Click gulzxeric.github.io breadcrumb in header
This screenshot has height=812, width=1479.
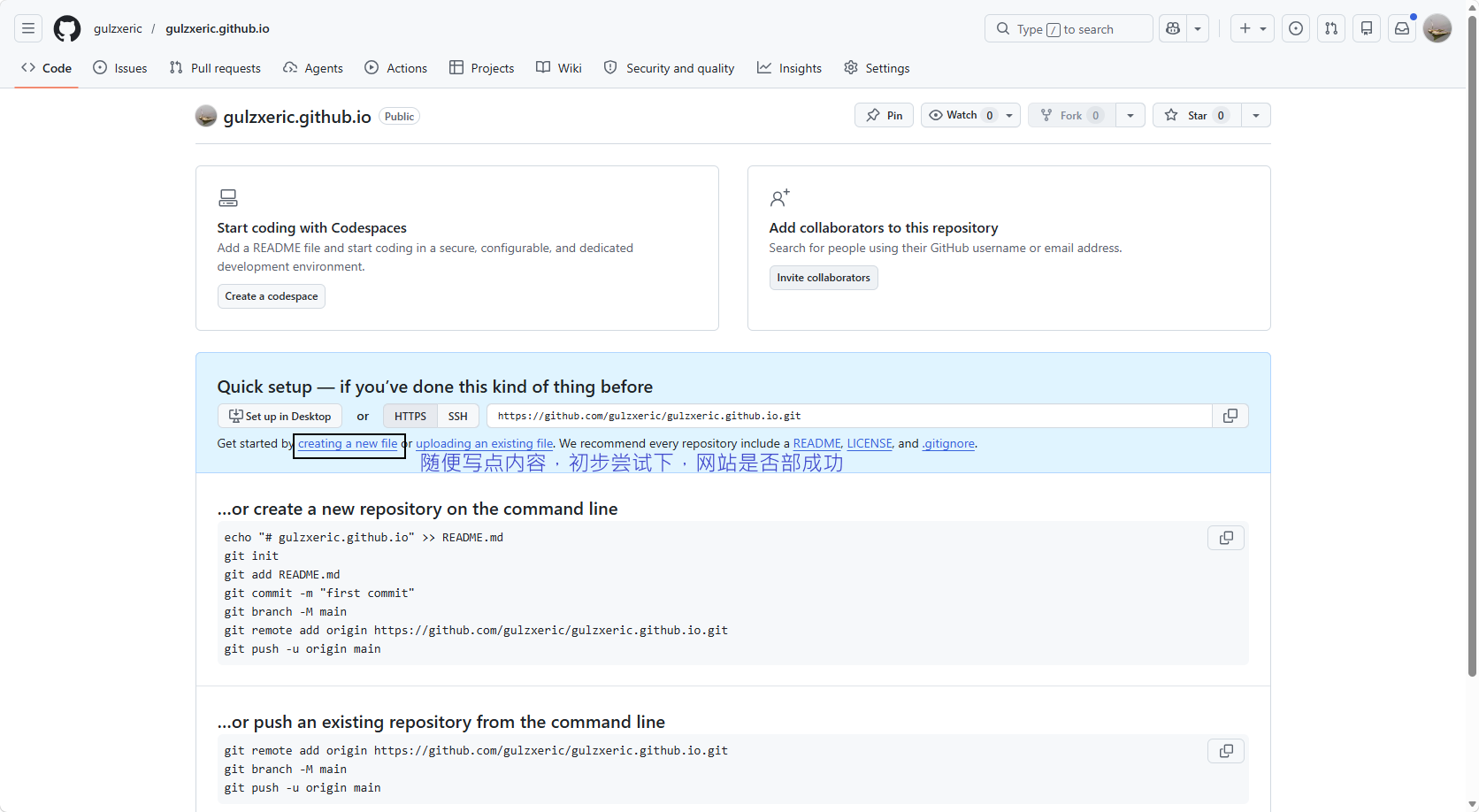point(218,28)
